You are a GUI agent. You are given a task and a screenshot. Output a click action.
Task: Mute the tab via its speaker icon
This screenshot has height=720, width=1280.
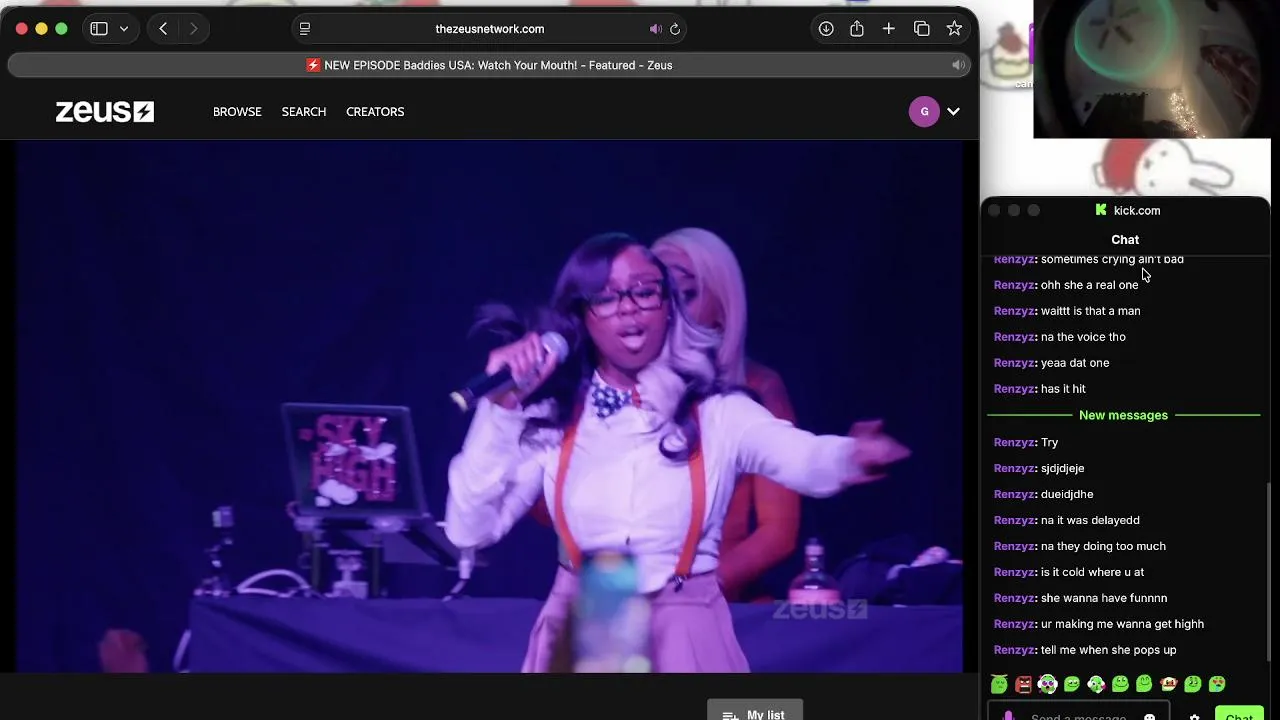coord(957,65)
